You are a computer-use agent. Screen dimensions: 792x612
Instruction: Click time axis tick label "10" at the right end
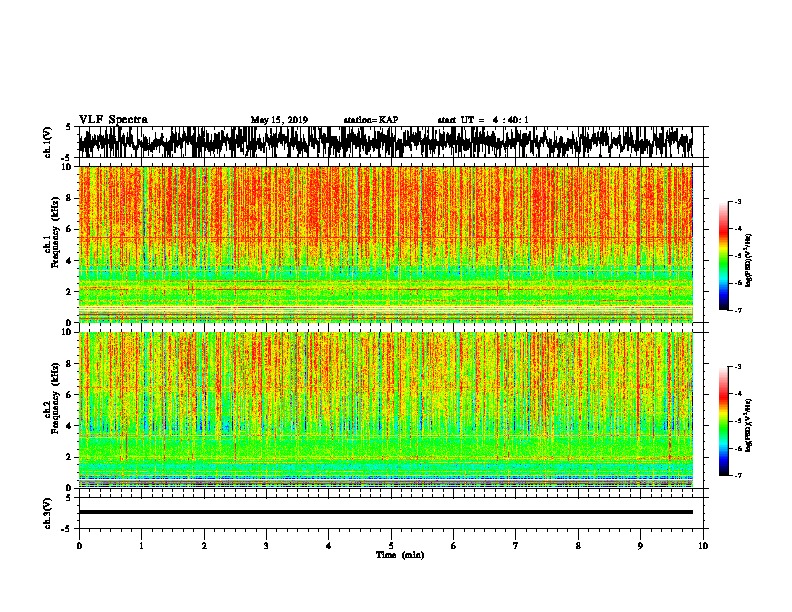point(703,546)
